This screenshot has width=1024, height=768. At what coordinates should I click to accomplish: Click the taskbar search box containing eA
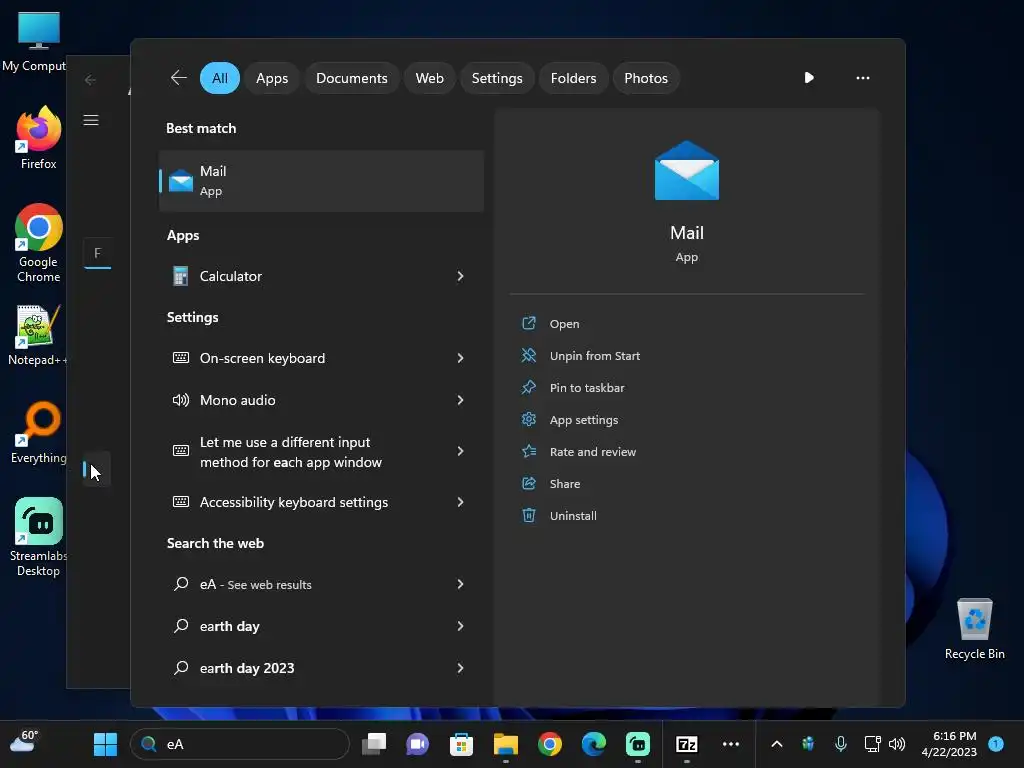tap(240, 744)
